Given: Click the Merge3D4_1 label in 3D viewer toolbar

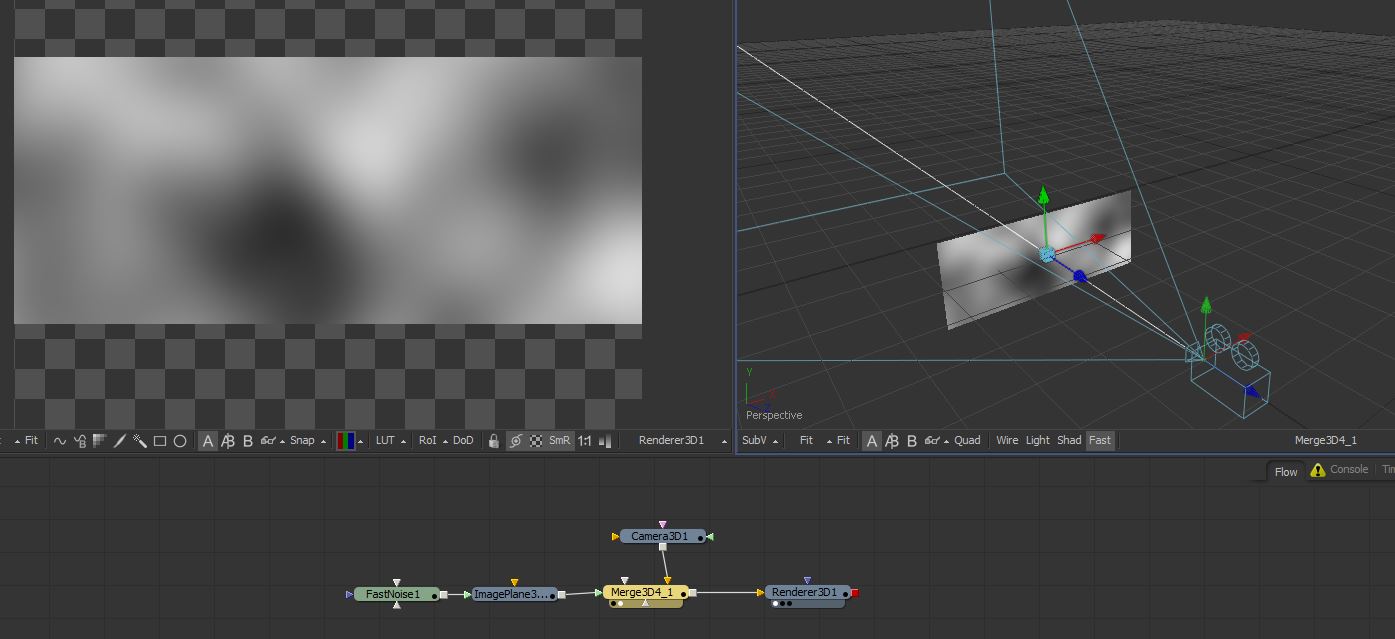Looking at the screenshot, I should coord(1325,440).
